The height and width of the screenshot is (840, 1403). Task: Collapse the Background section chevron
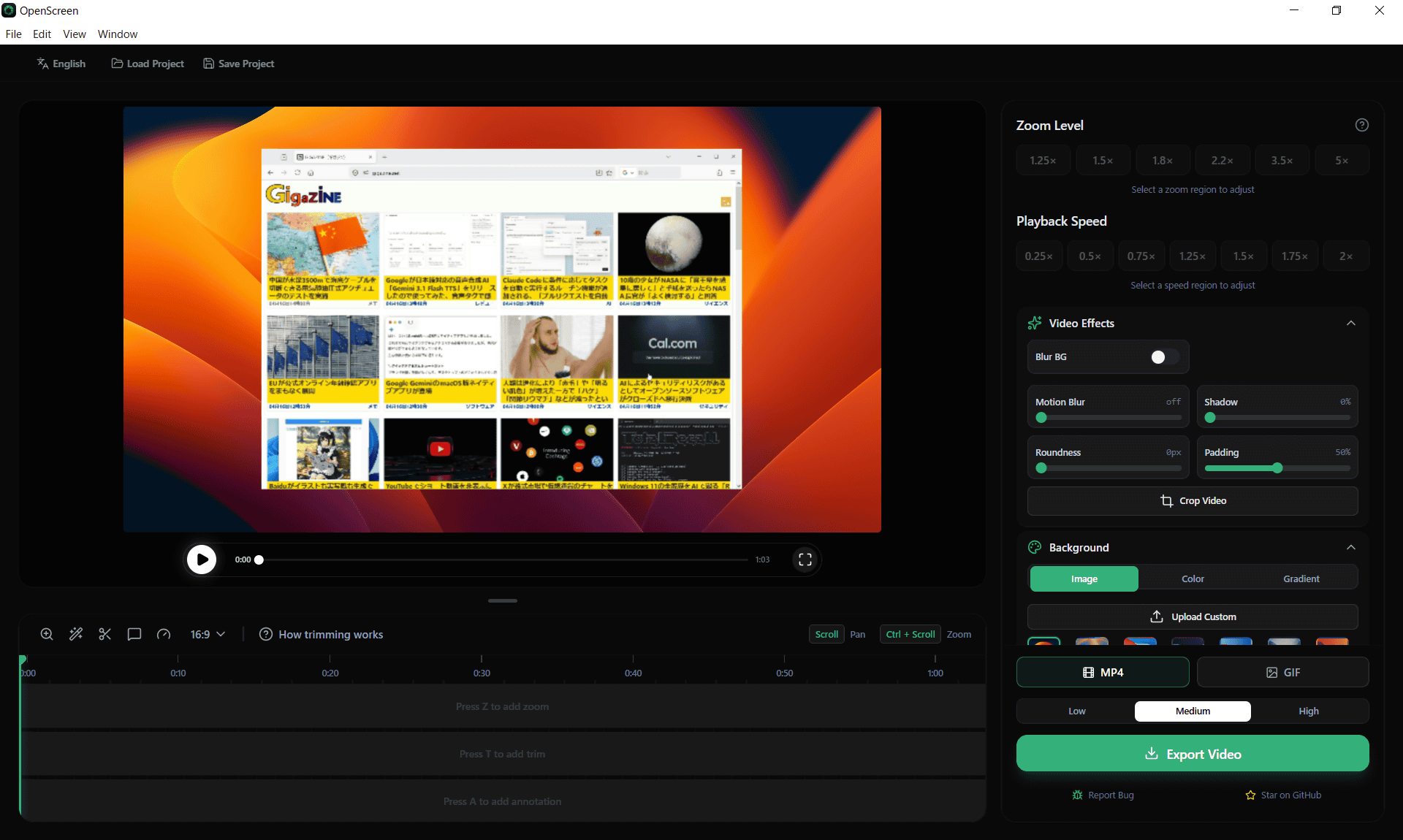pyautogui.click(x=1350, y=548)
